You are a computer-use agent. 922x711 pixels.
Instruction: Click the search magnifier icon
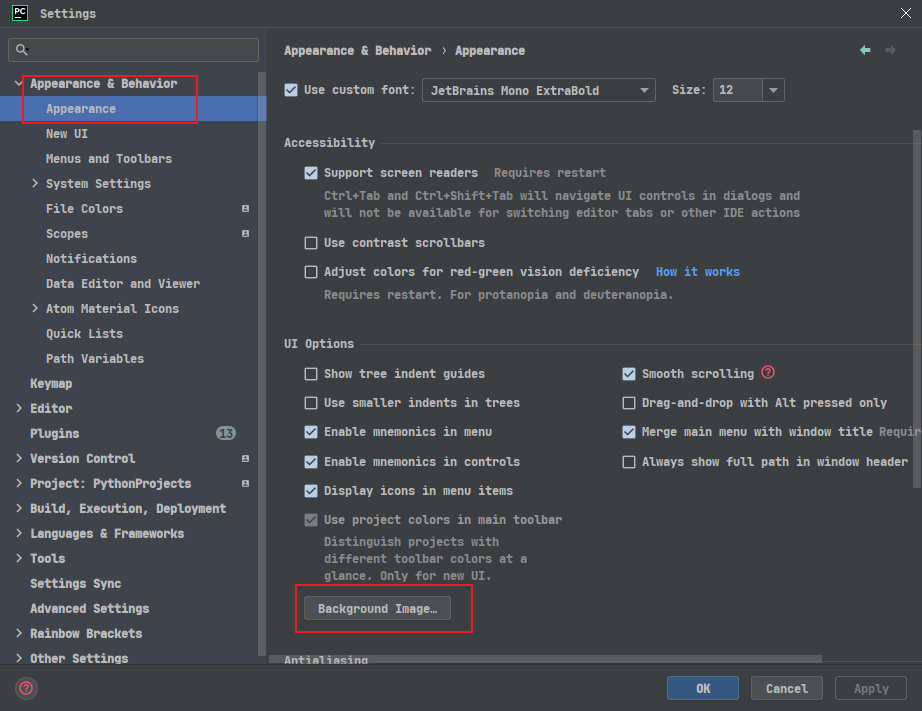22,50
